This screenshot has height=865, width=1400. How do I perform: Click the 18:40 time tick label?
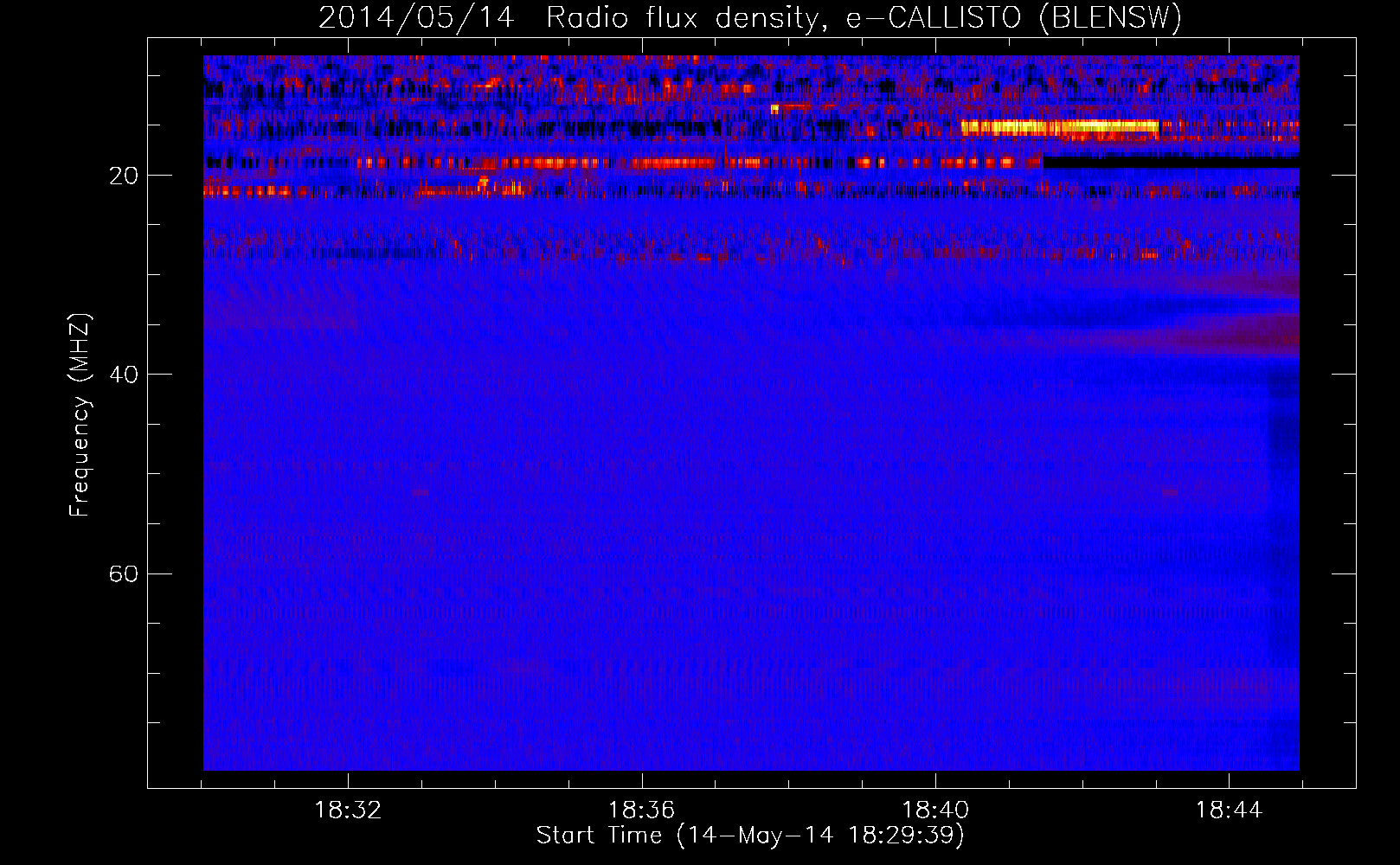pyautogui.click(x=935, y=811)
